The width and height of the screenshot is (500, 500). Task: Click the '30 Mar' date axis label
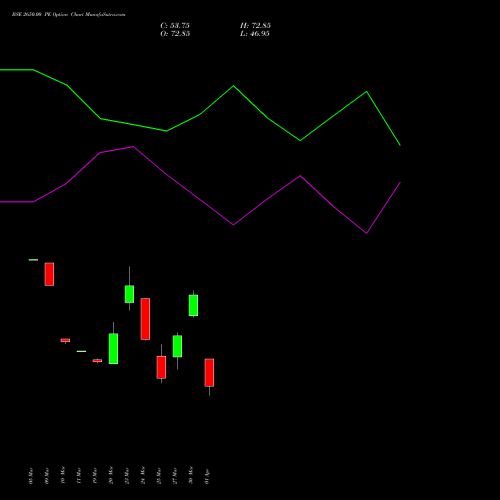coord(191,475)
